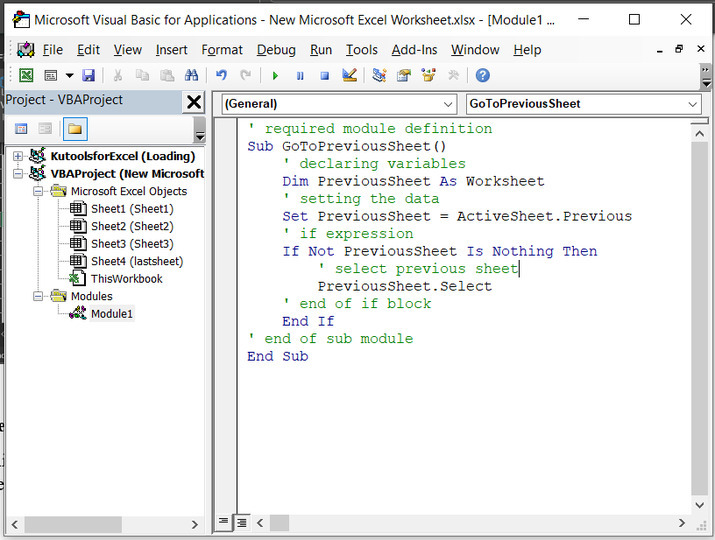Click the toolbar options overflow arrow

[x=706, y=77]
